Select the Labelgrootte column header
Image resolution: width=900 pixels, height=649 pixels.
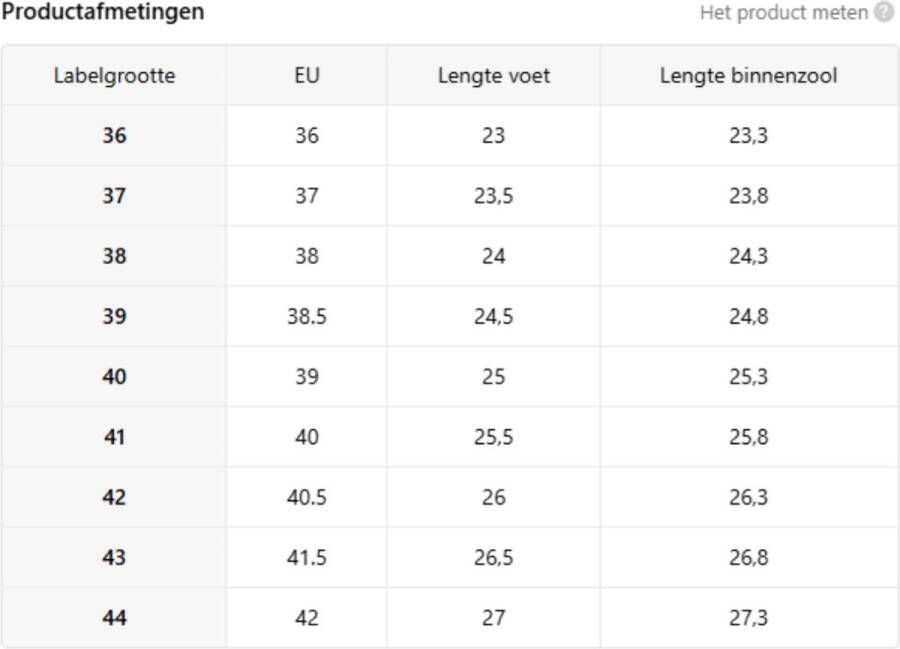pyautogui.click(x=114, y=76)
